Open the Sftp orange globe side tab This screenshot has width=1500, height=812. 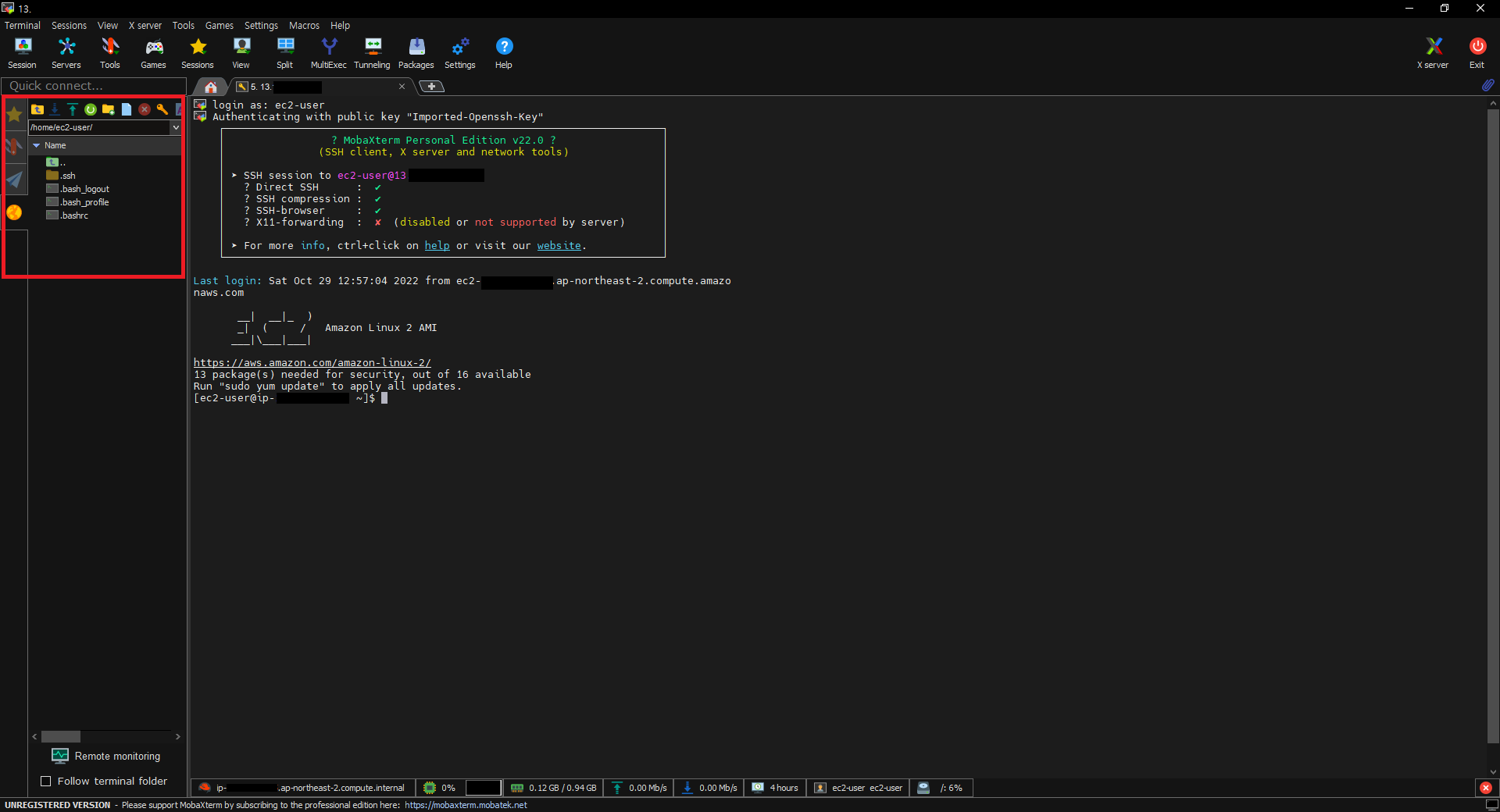[x=14, y=212]
